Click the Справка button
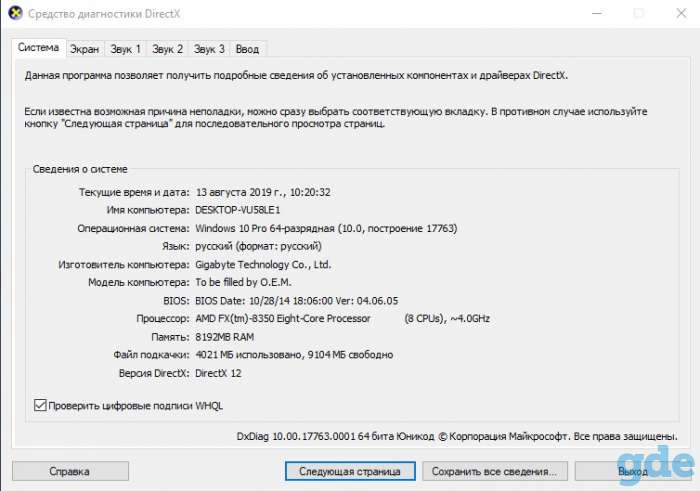 pos(70,471)
